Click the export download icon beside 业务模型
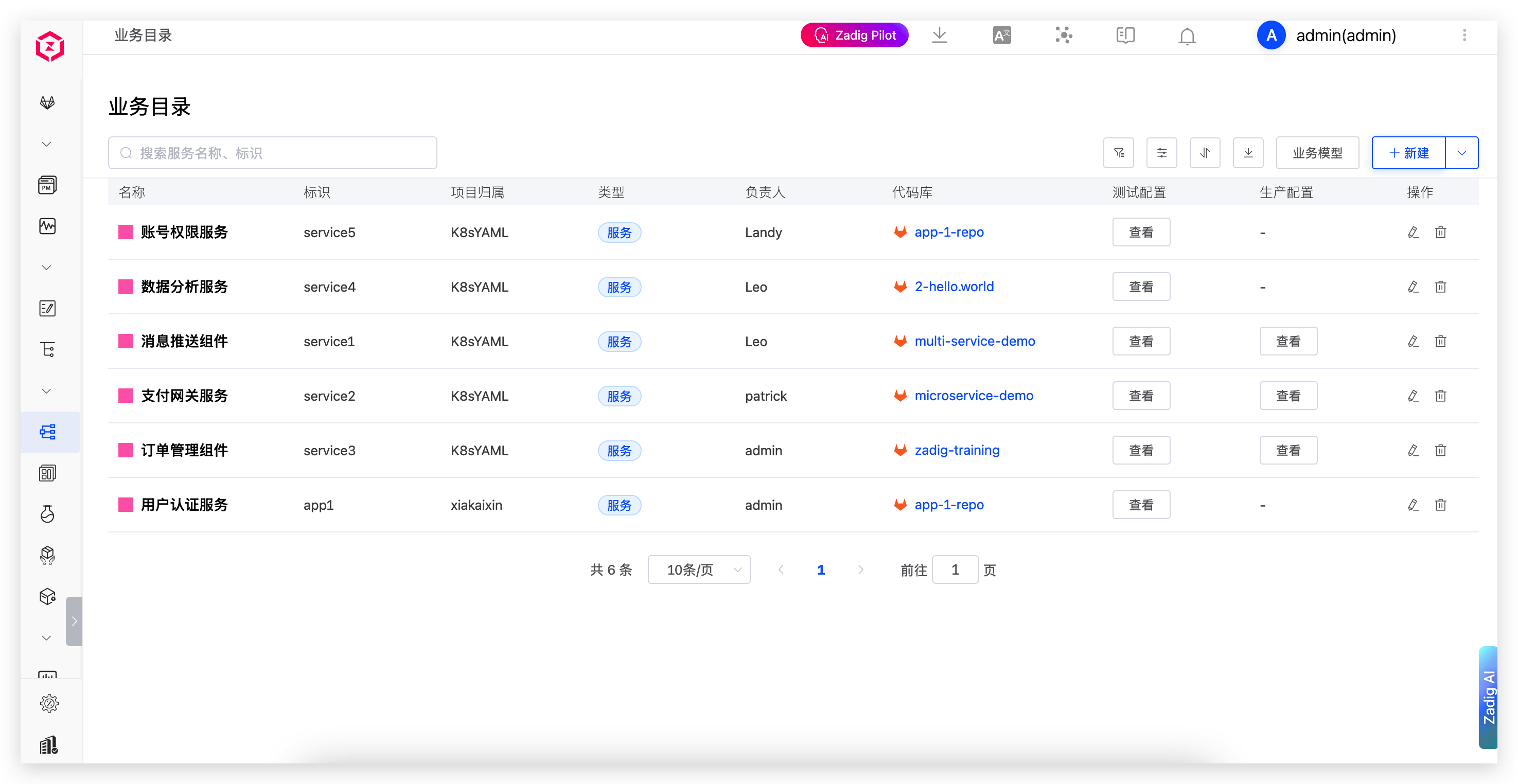The height and width of the screenshot is (784, 1518). click(1247, 153)
